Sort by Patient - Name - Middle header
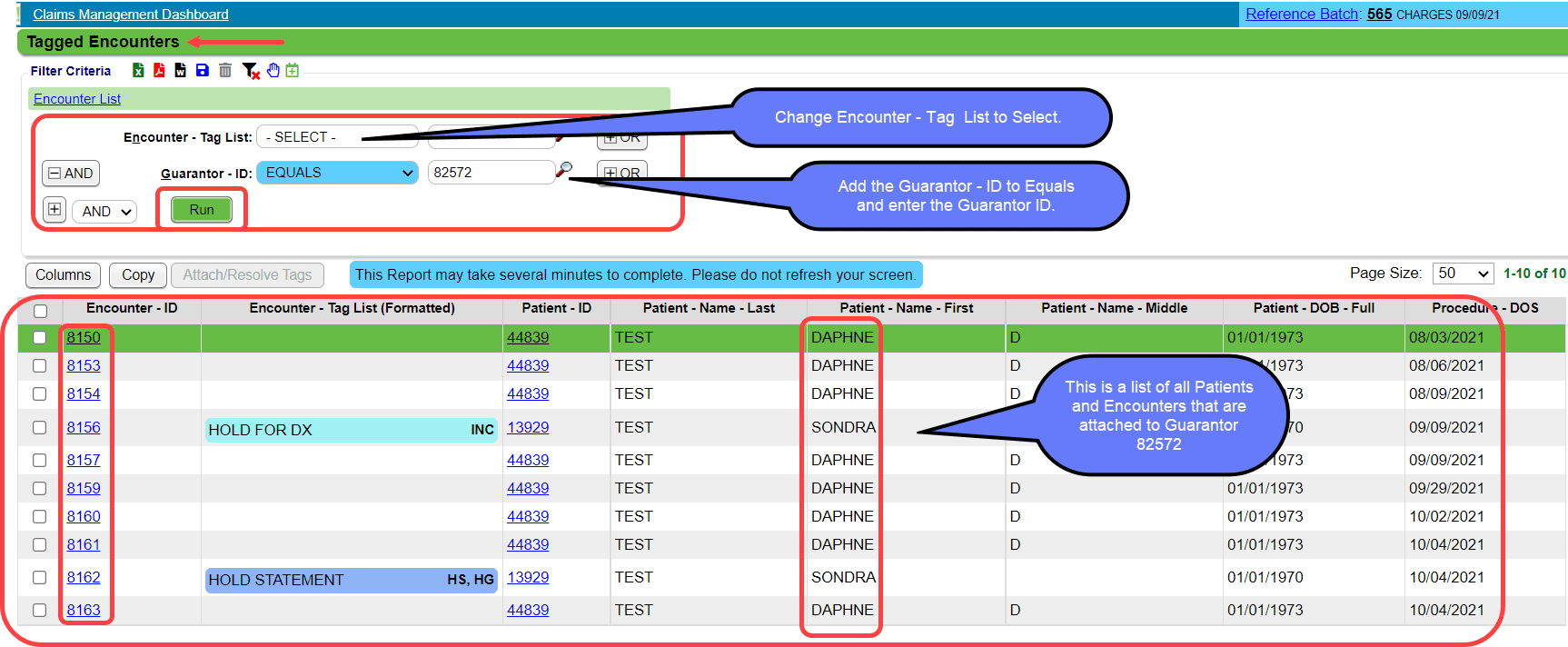The width and height of the screenshot is (1568, 647). point(1115,308)
